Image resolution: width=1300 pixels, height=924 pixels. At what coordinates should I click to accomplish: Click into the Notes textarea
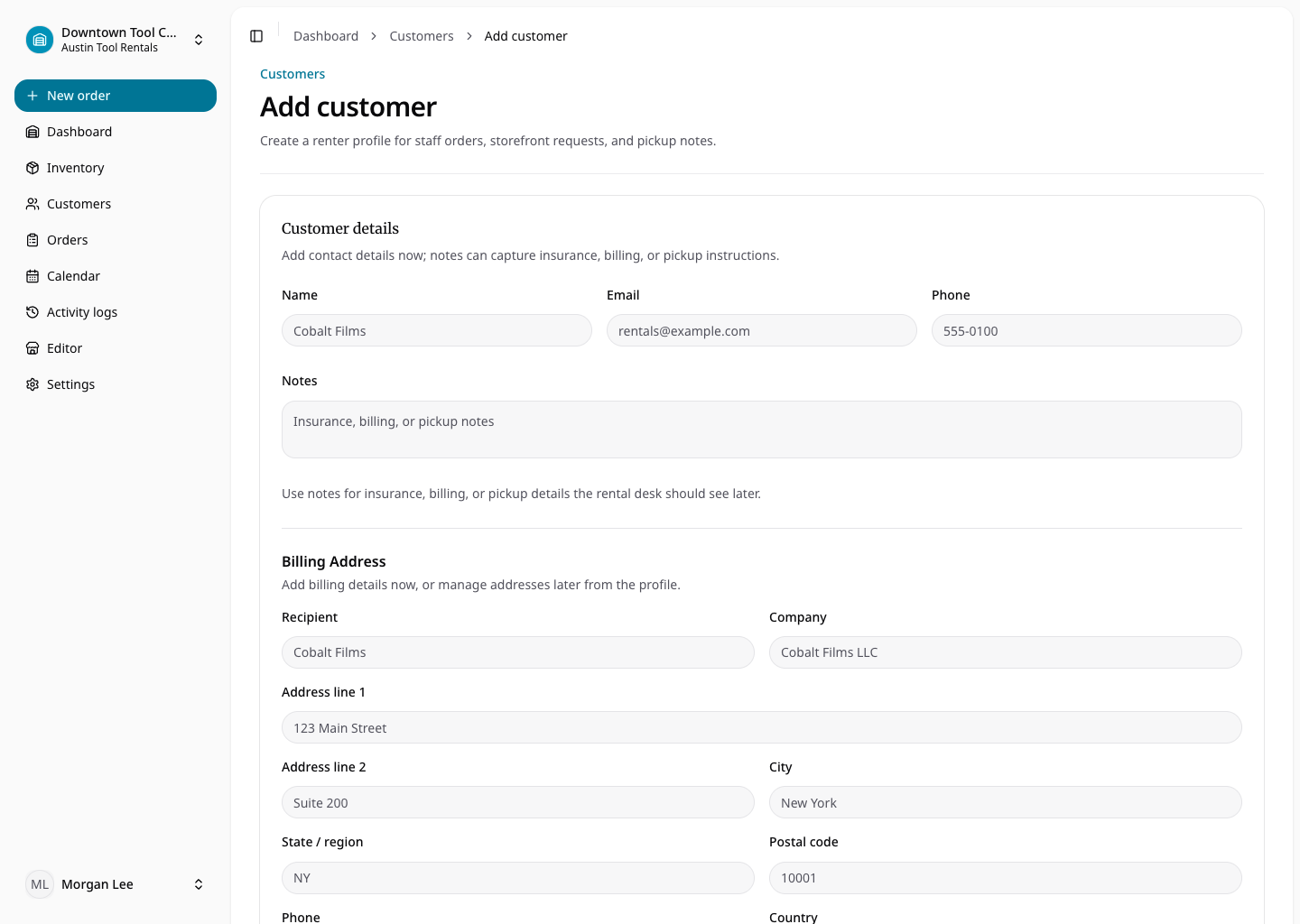click(x=762, y=430)
